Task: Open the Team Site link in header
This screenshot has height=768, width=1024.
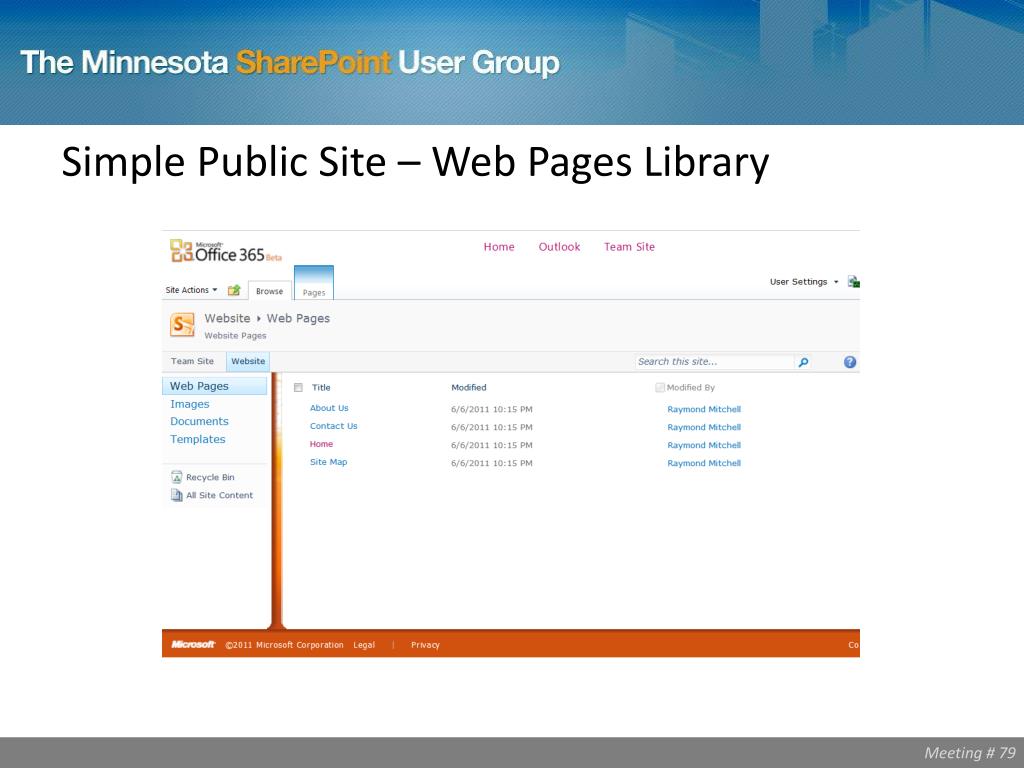Action: pyautogui.click(x=629, y=247)
